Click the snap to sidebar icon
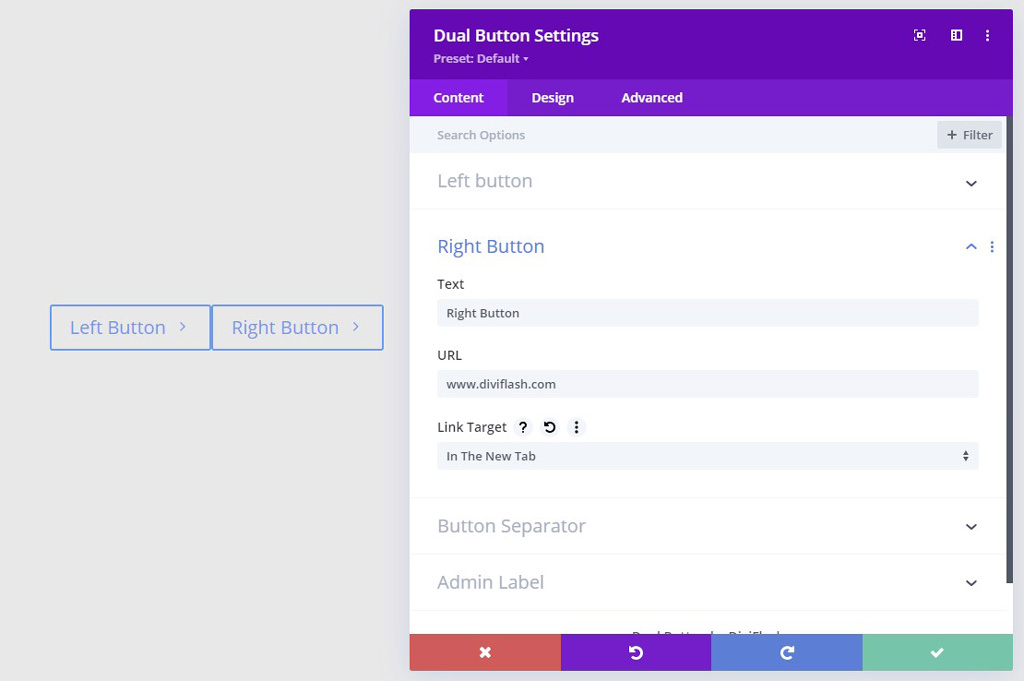This screenshot has height=681, width=1024. [x=956, y=35]
